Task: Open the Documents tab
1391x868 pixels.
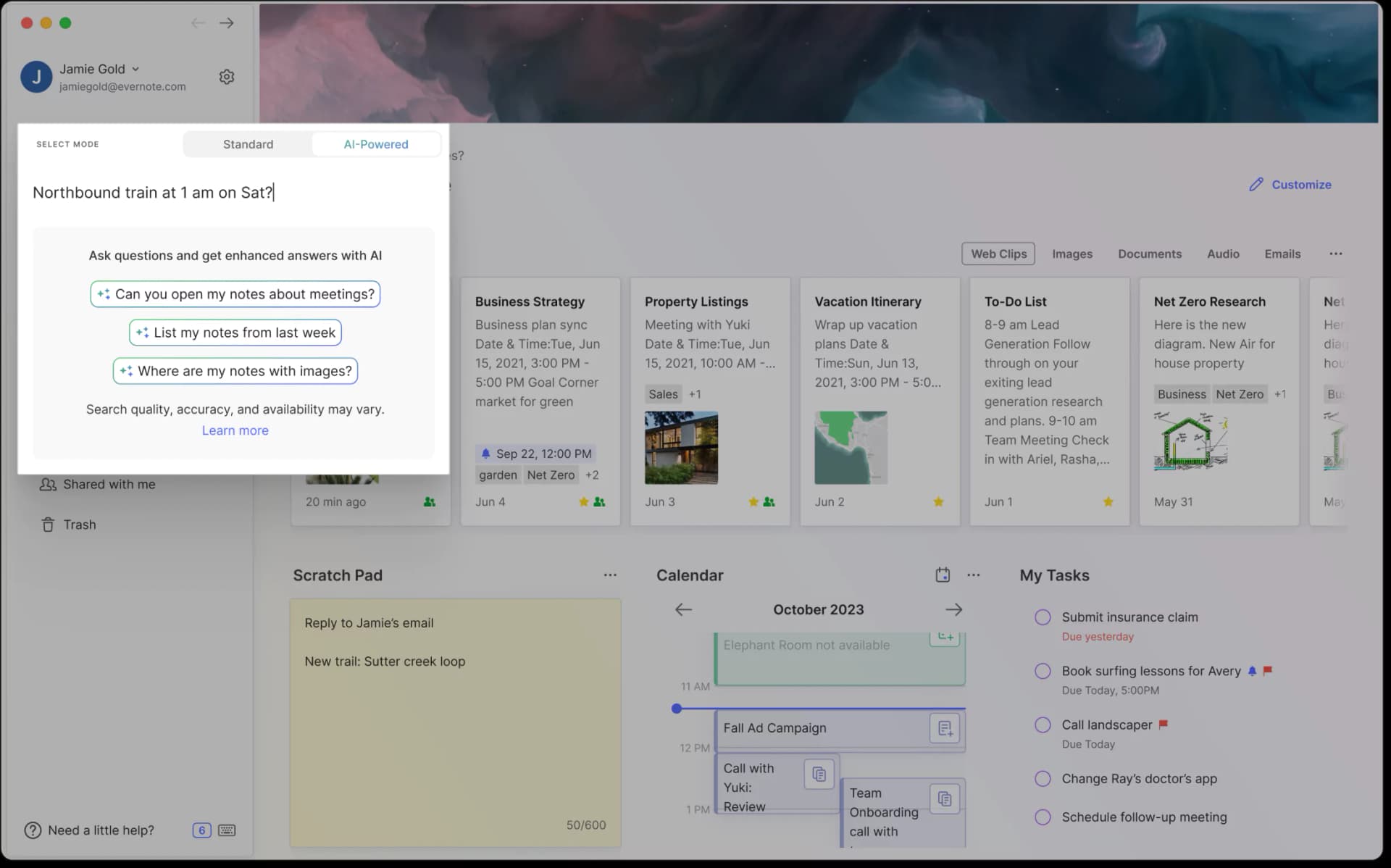Action: click(1150, 254)
